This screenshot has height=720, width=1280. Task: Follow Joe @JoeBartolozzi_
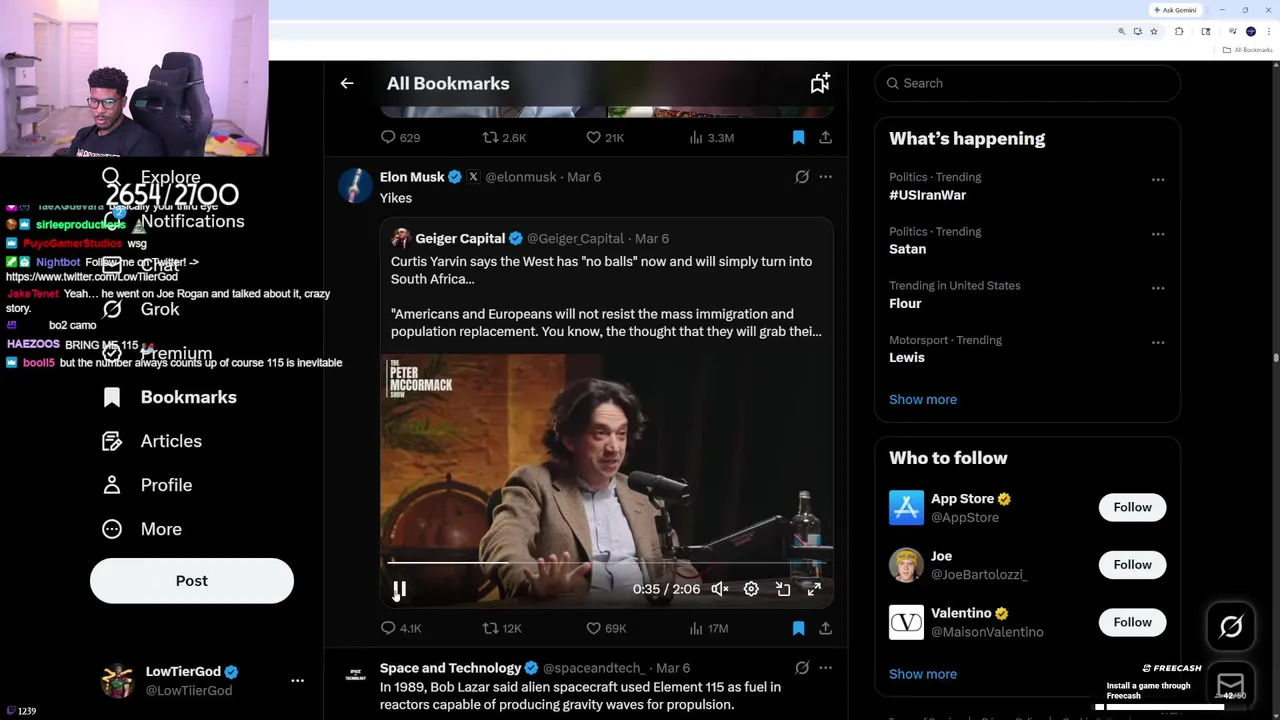[x=1132, y=565]
